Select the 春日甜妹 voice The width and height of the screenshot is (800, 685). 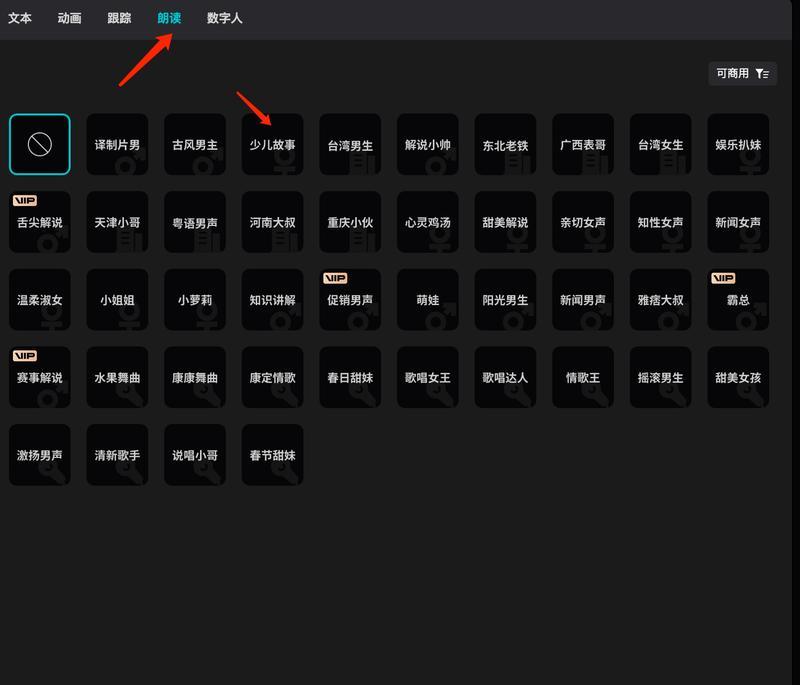350,377
